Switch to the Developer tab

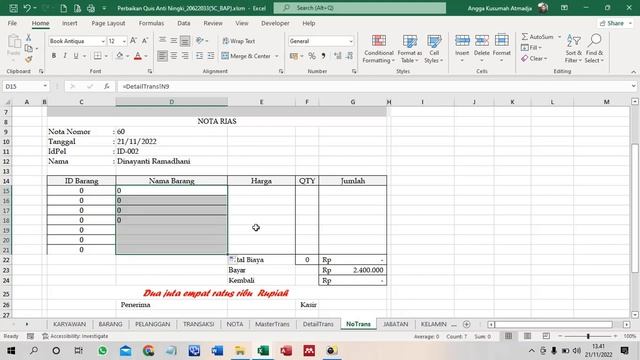[275, 23]
